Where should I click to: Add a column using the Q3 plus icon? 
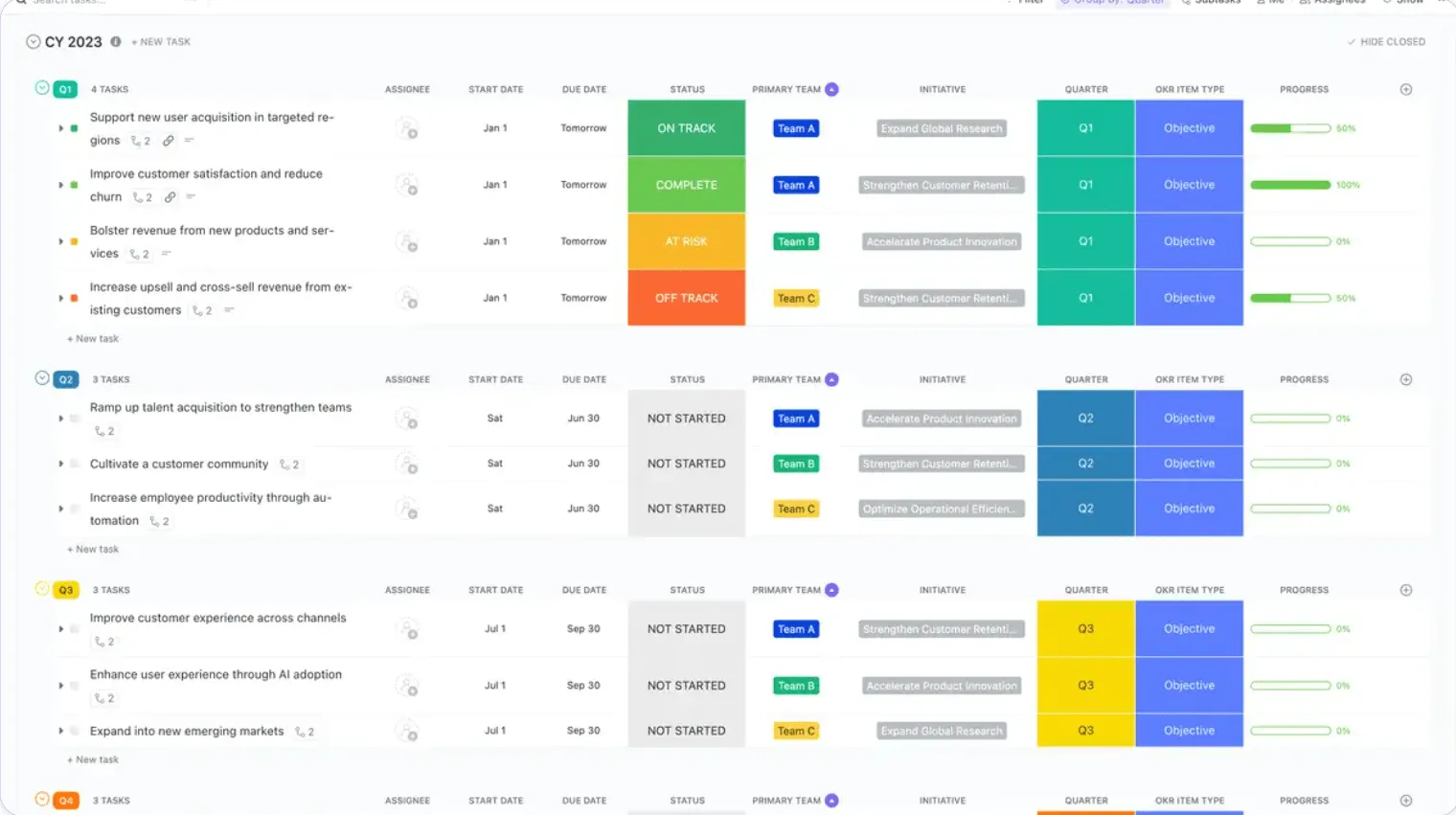pyautogui.click(x=1405, y=590)
